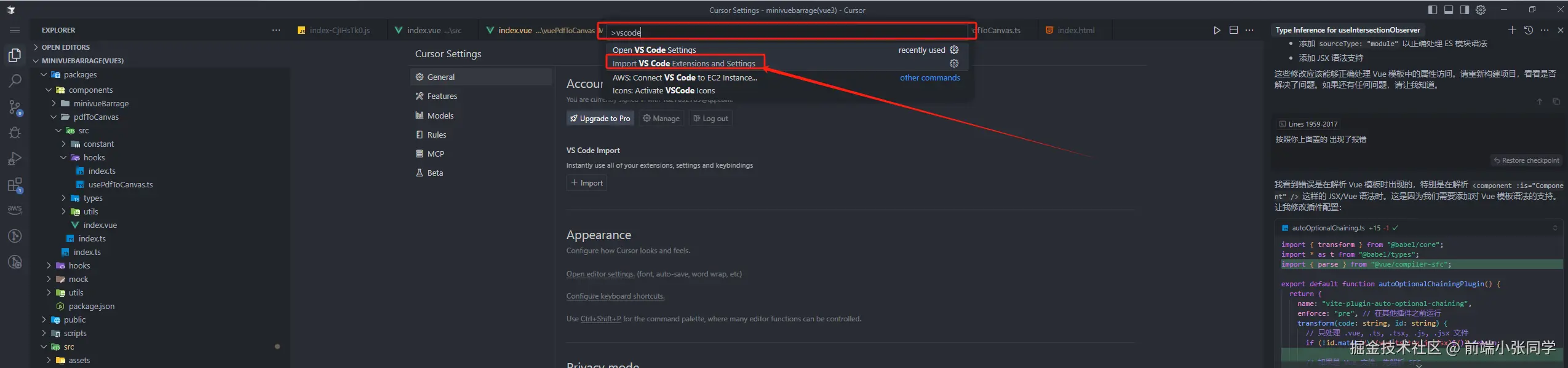Image resolution: width=1568 pixels, height=368 pixels.
Task: Expand the scripts folder
Action: click(x=160, y=333)
